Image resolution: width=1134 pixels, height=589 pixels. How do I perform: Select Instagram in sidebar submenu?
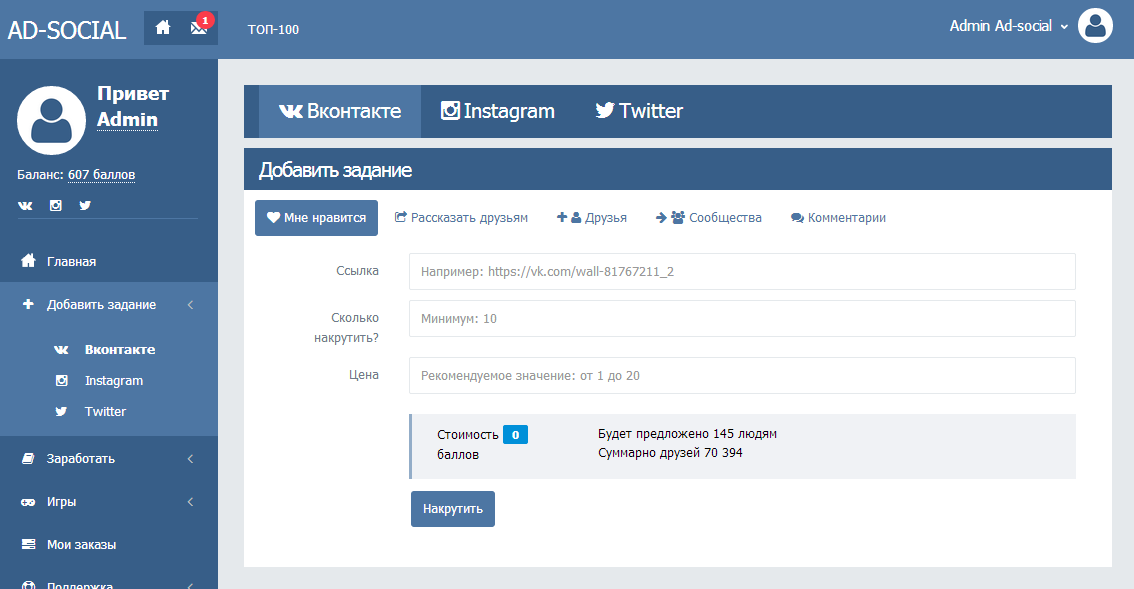(x=114, y=381)
